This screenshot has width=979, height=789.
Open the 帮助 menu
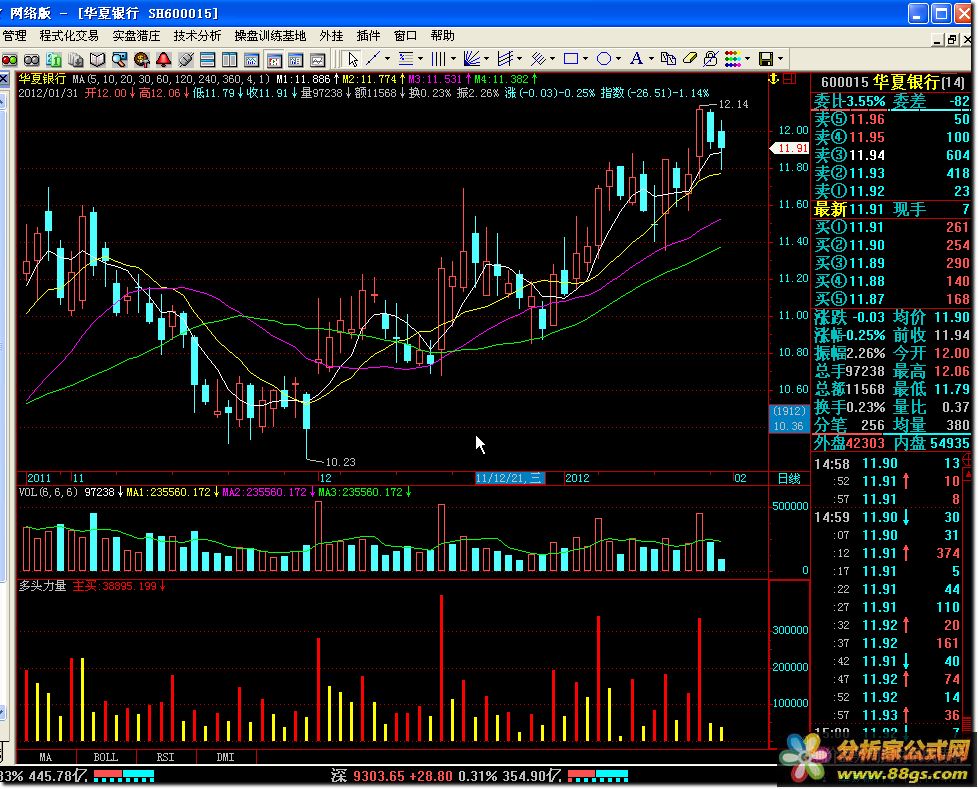click(442, 36)
